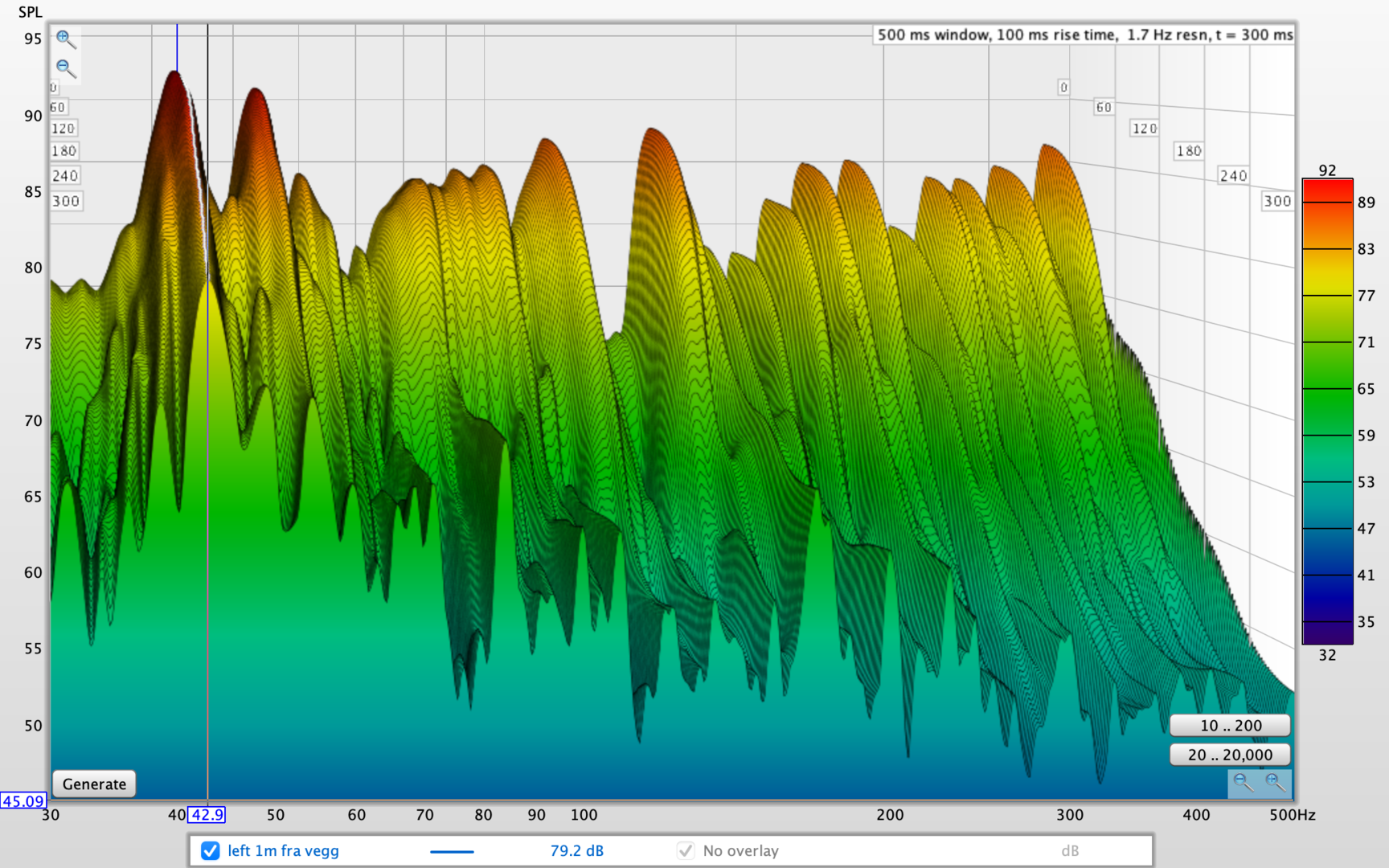The height and width of the screenshot is (868, 1389).
Task: Click the 500Hz frequency axis label
Action: pos(1293,814)
